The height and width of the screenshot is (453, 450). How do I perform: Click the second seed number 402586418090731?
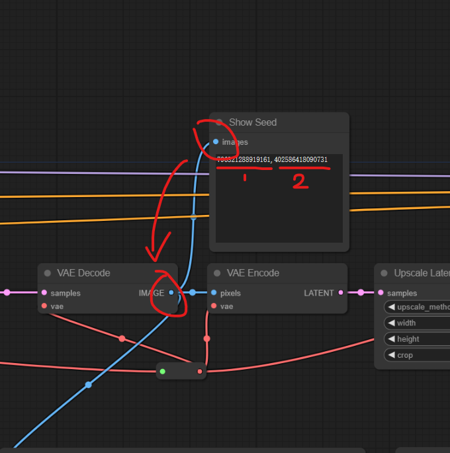tap(301, 160)
